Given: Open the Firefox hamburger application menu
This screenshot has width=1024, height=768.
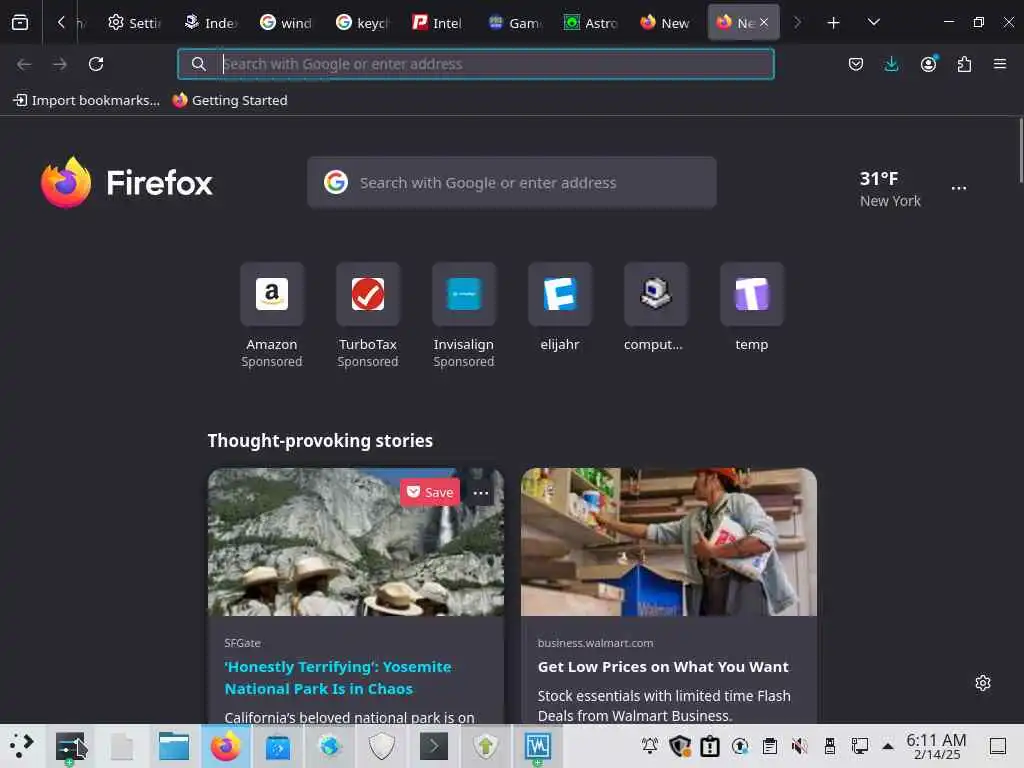Looking at the screenshot, I should [1000, 64].
